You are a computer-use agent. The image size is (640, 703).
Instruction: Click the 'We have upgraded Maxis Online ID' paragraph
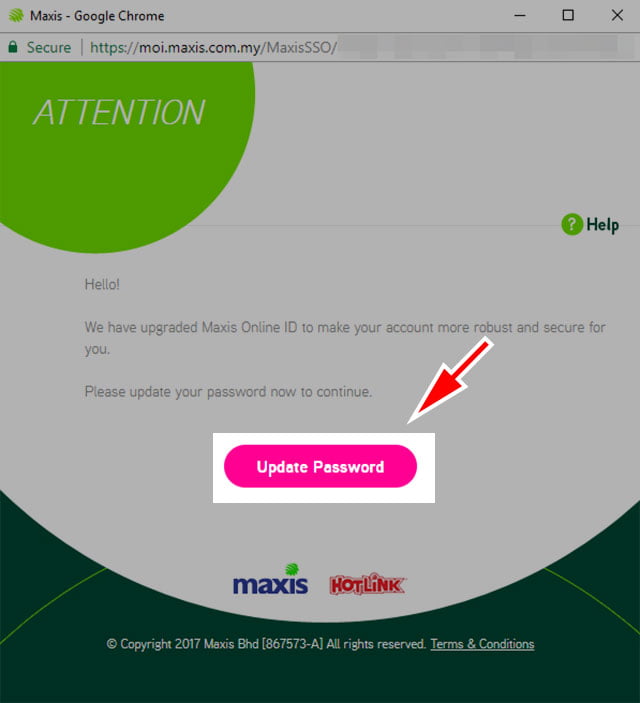click(345, 338)
